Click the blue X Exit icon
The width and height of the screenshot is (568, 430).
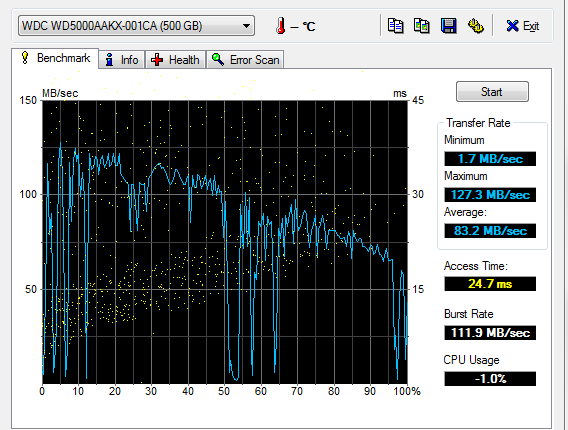512,26
